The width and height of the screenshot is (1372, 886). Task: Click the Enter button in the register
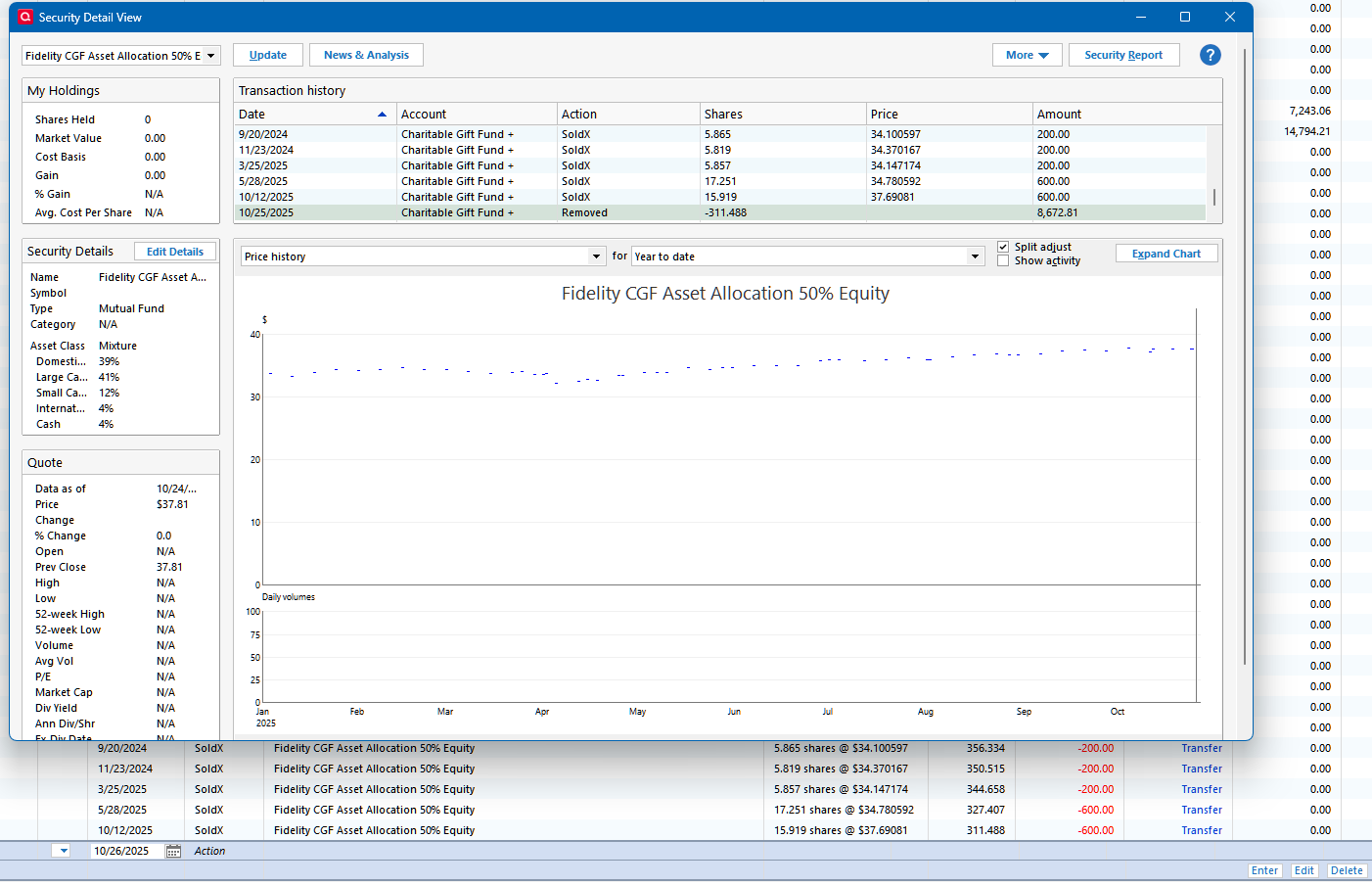click(1264, 870)
